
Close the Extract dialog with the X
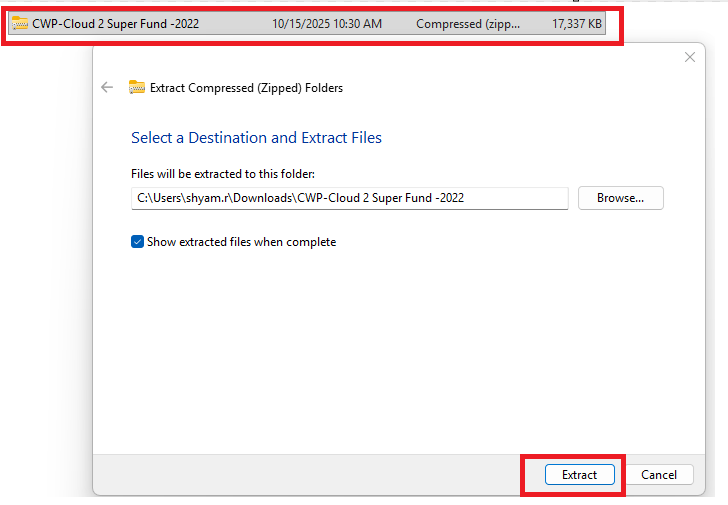(689, 58)
